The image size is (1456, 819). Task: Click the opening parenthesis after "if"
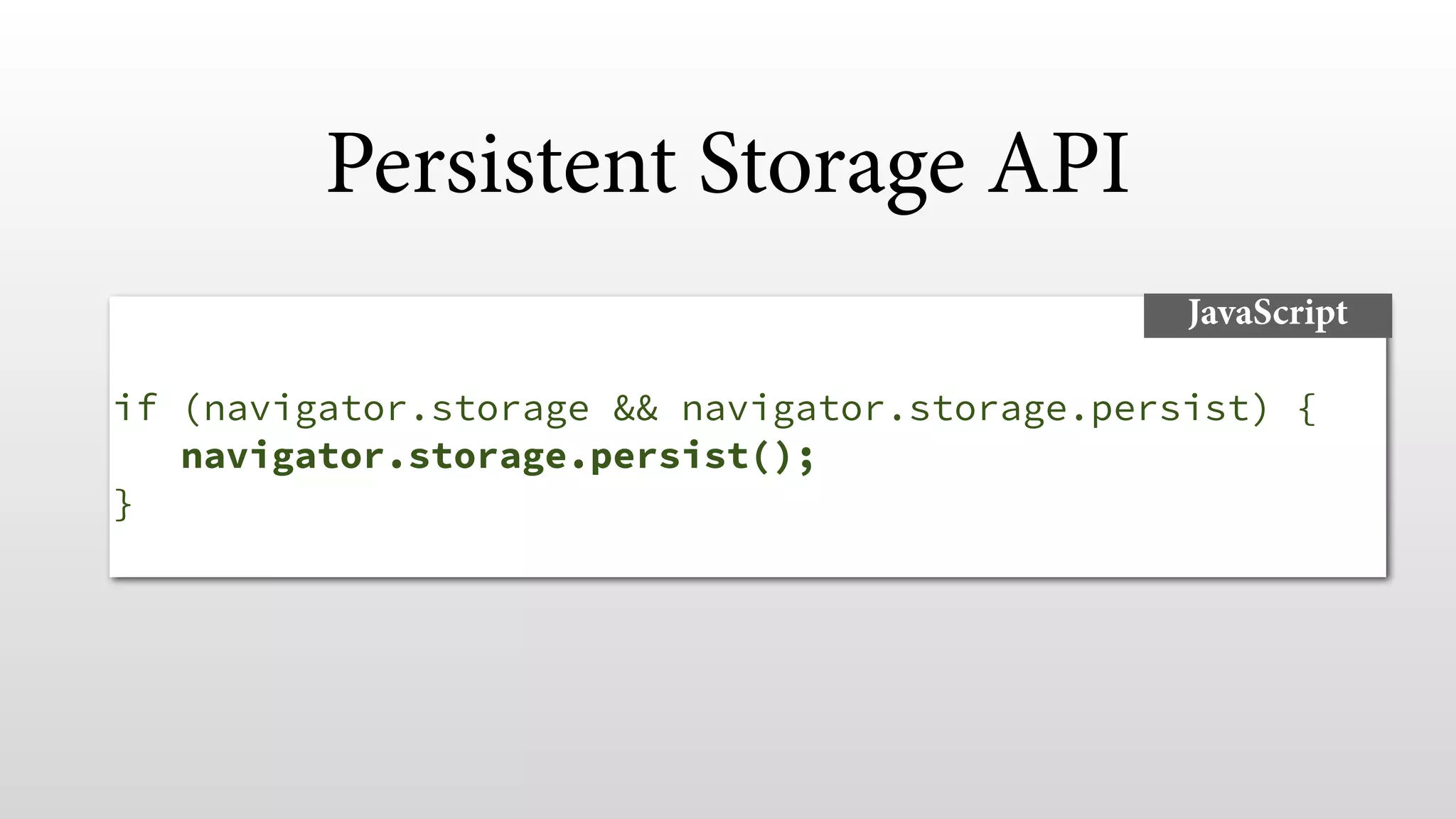click(193, 409)
